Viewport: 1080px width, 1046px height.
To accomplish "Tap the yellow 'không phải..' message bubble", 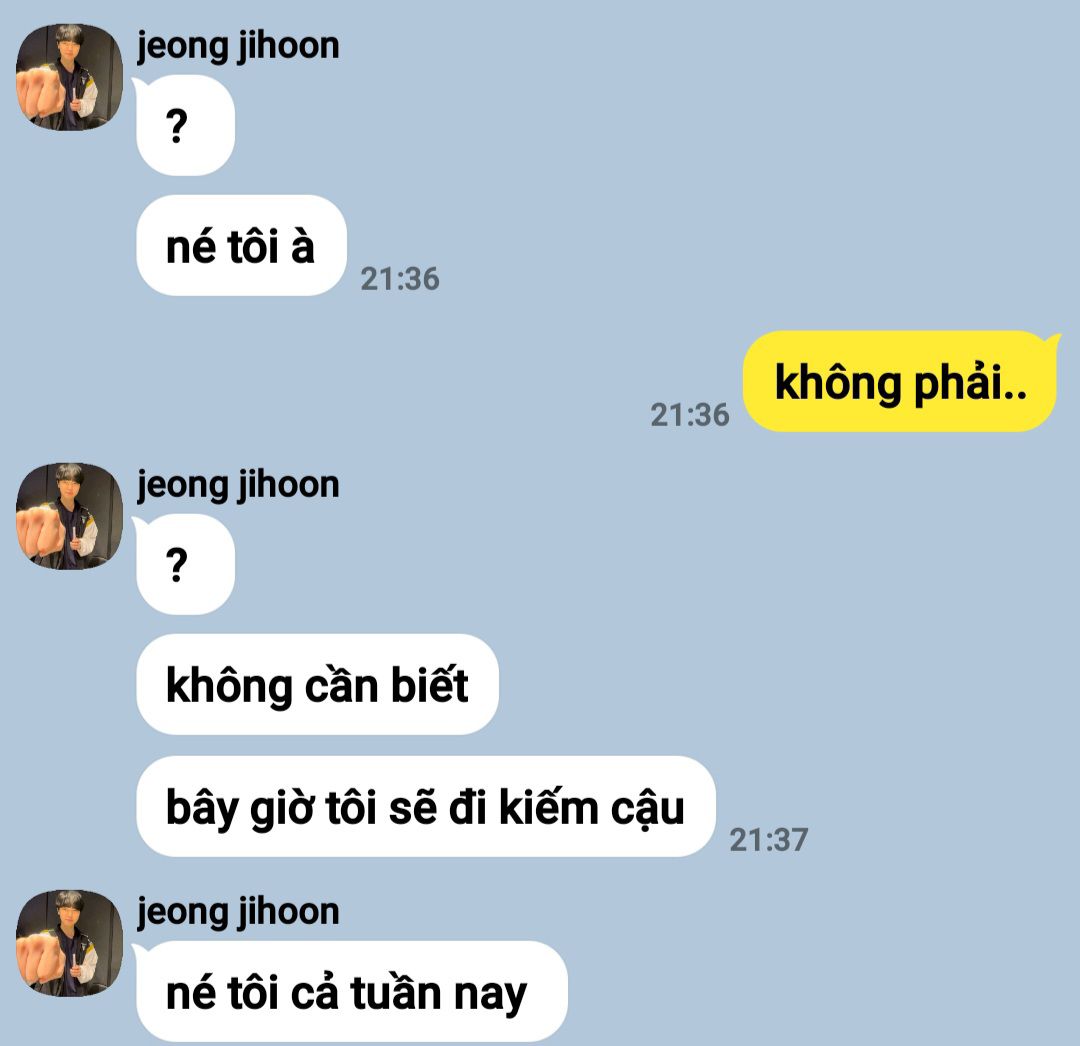I will coord(900,381).
